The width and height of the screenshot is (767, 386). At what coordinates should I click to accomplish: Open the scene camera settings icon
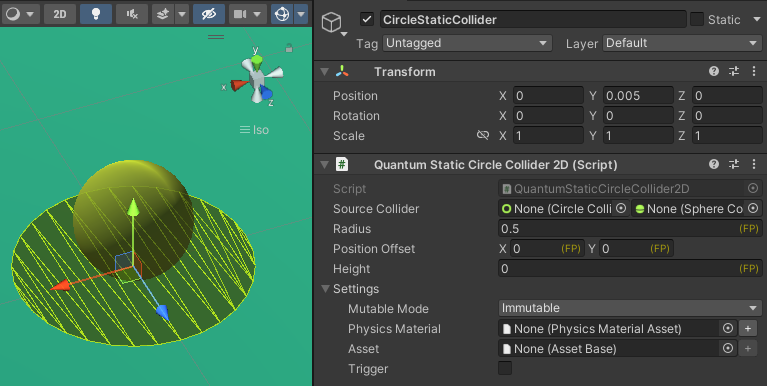click(x=240, y=14)
